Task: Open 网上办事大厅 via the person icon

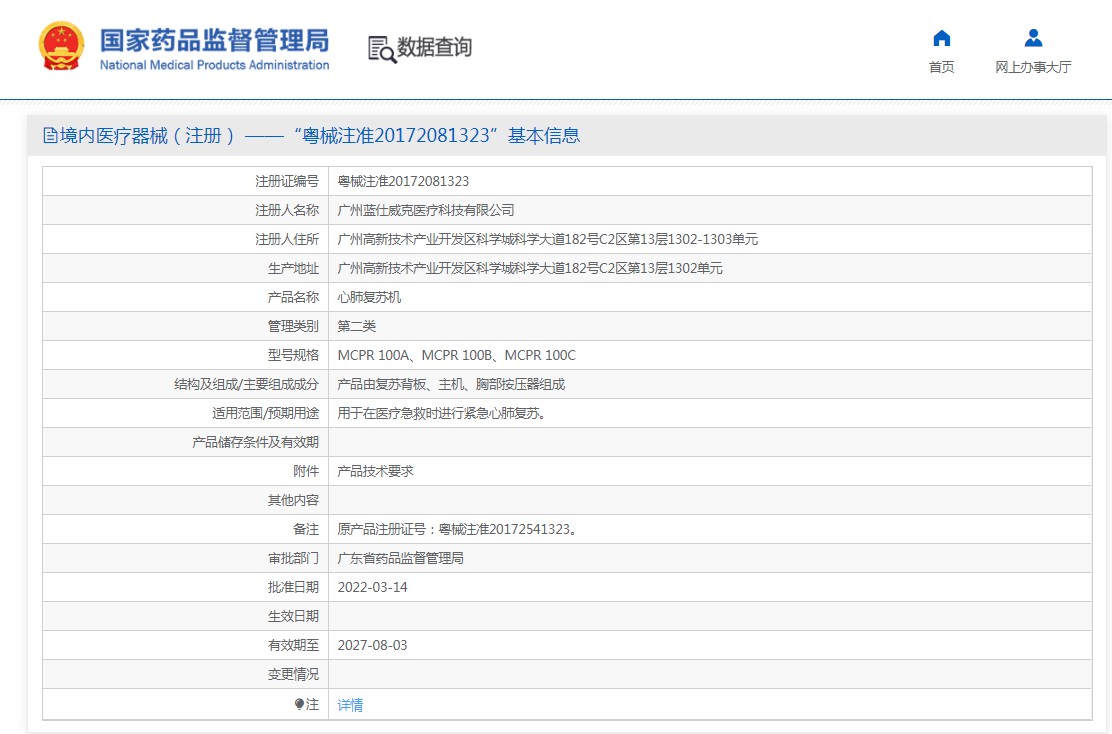Action: 1033,38
